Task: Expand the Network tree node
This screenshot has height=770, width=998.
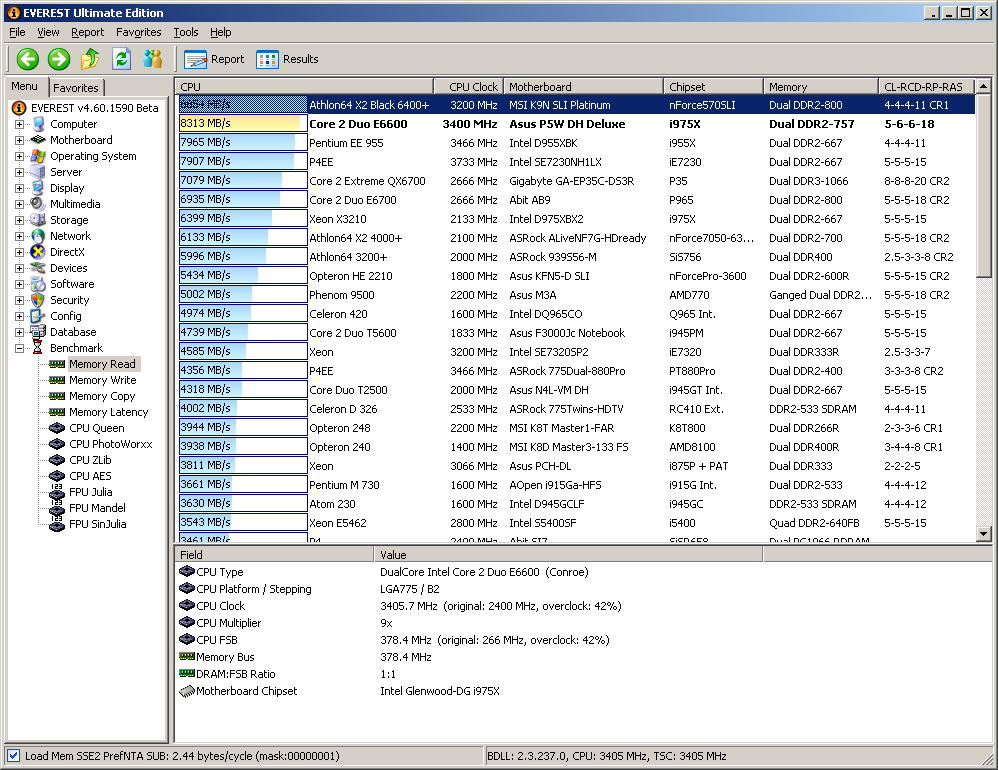Action: pos(19,236)
